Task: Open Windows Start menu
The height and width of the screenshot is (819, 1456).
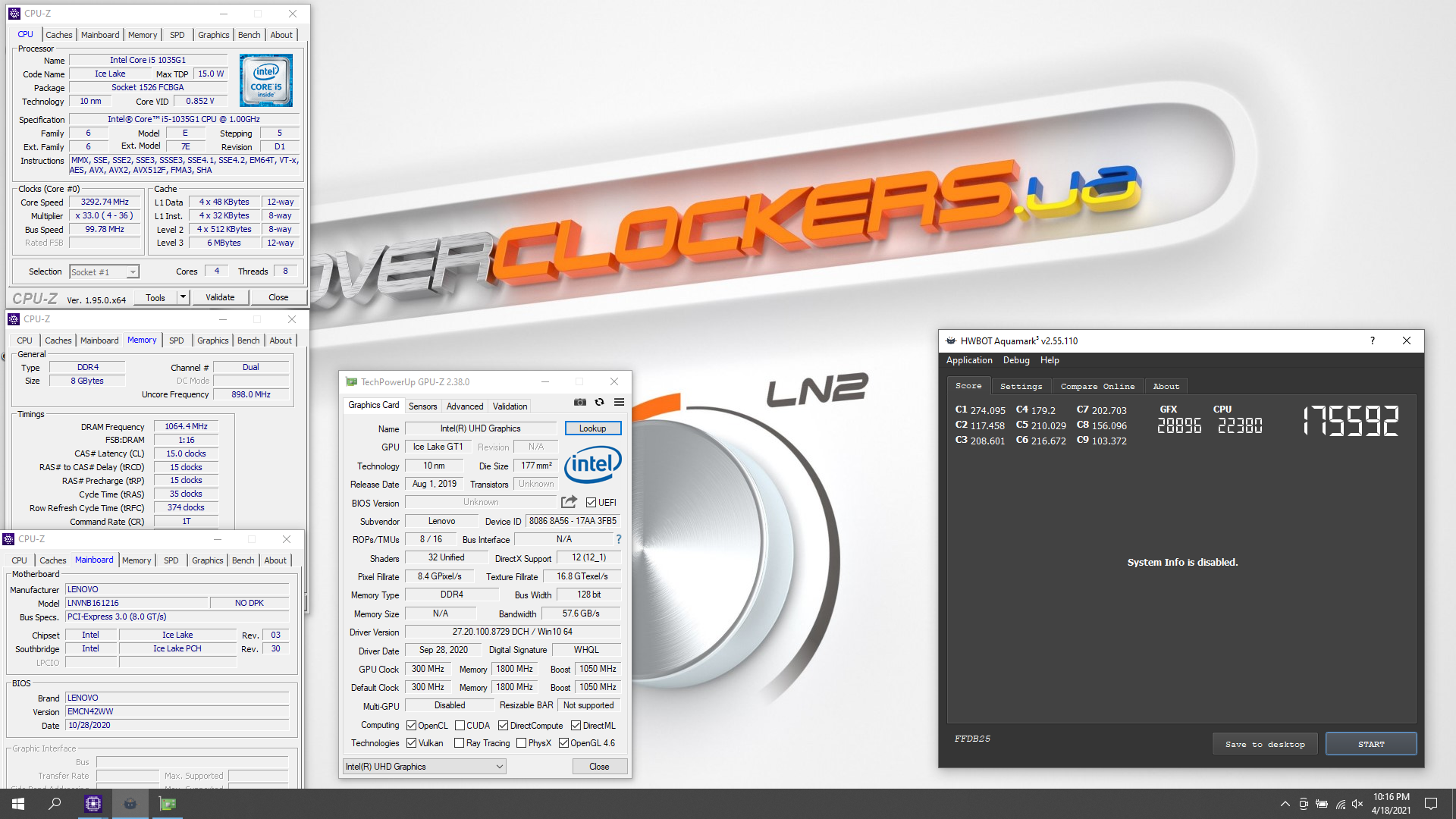Action: 18,804
